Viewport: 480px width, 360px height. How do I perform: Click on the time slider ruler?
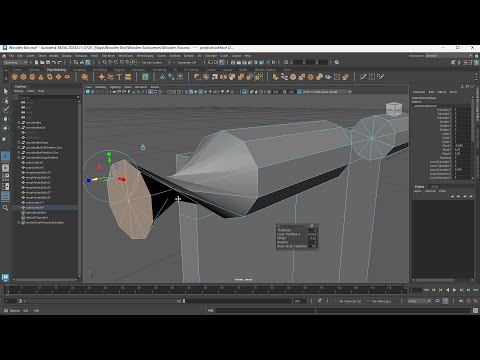pyautogui.click(x=207, y=290)
